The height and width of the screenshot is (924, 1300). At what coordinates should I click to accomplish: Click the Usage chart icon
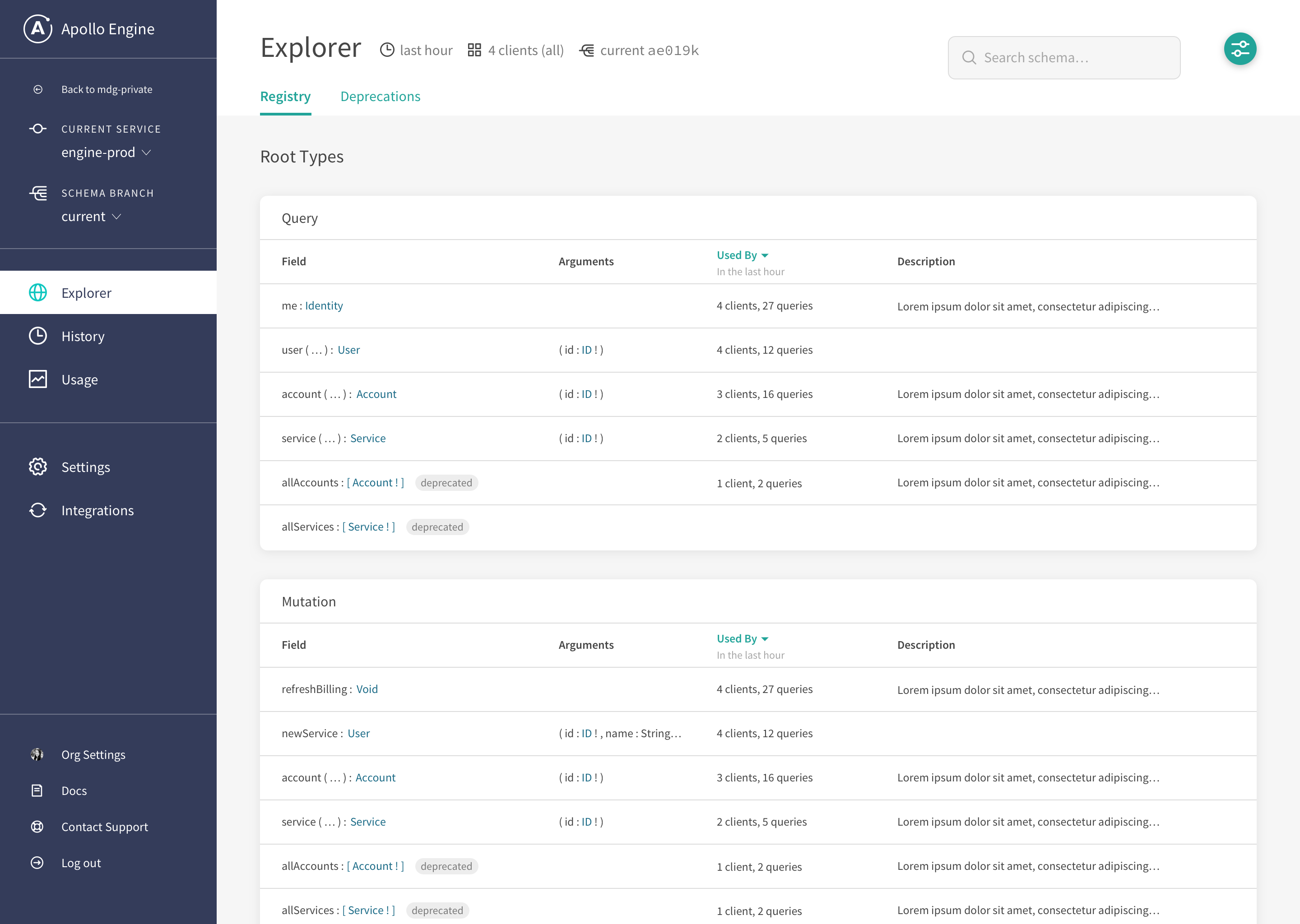(37, 379)
